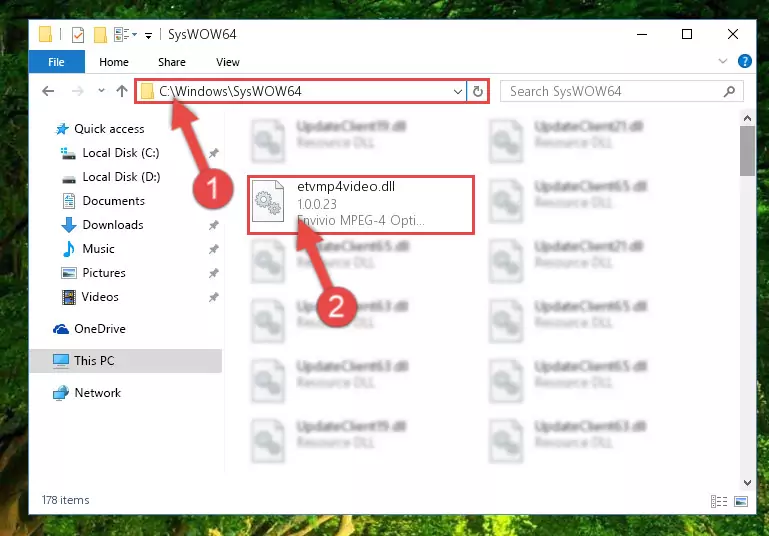The width and height of the screenshot is (769, 536).
Task: Click the pin icon next to Downloads
Action: 213,226
